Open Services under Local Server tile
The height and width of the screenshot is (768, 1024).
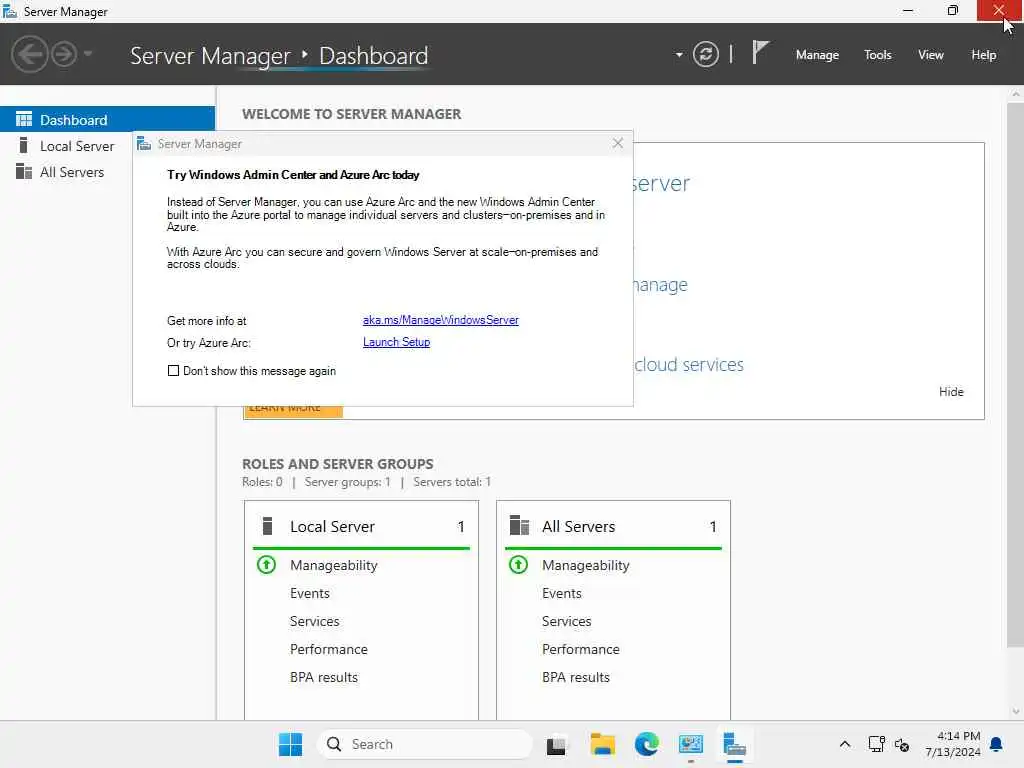314,622
